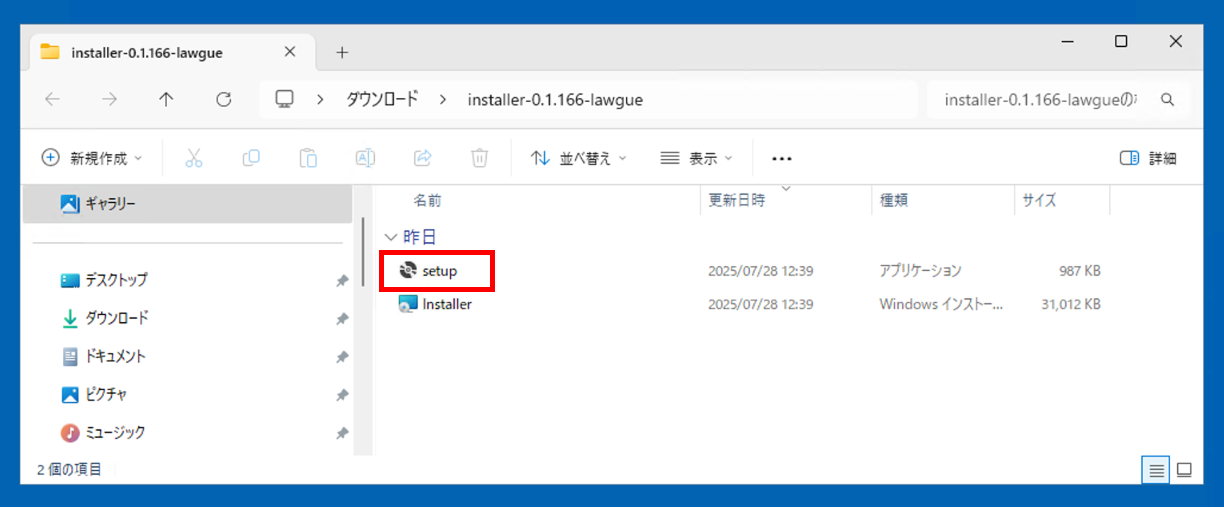Click the folder search input field
Image resolution: width=1224 pixels, height=508 pixels.
point(1040,99)
